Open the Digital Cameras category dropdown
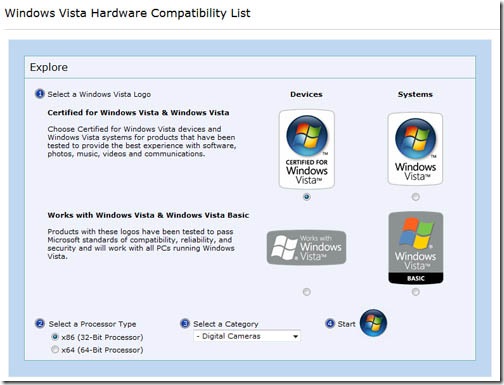 pyautogui.click(x=247, y=336)
